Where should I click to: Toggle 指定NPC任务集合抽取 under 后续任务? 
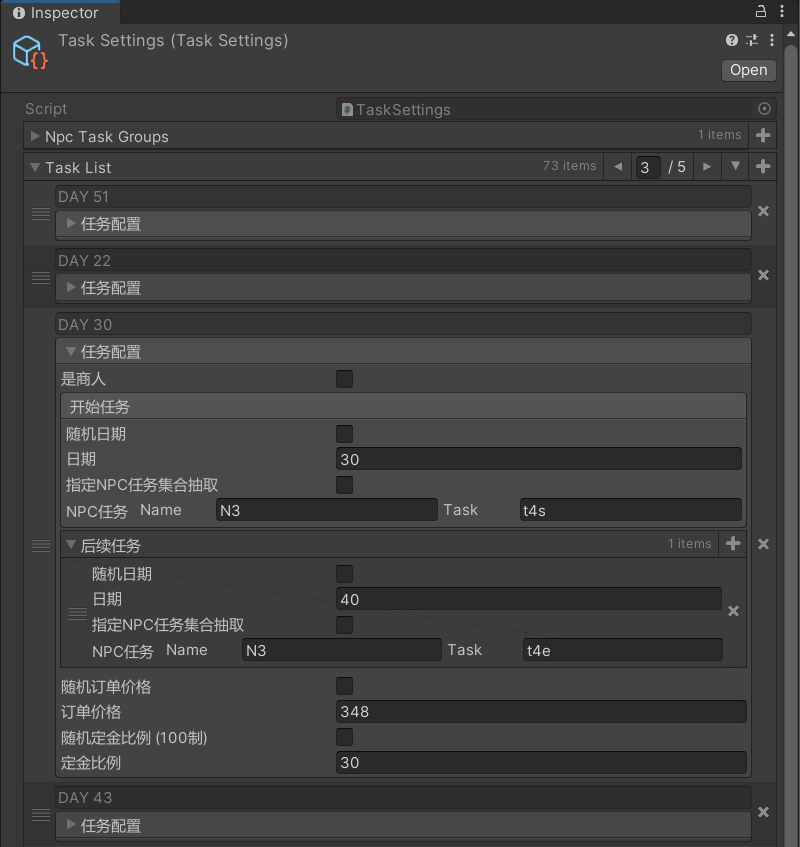344,625
